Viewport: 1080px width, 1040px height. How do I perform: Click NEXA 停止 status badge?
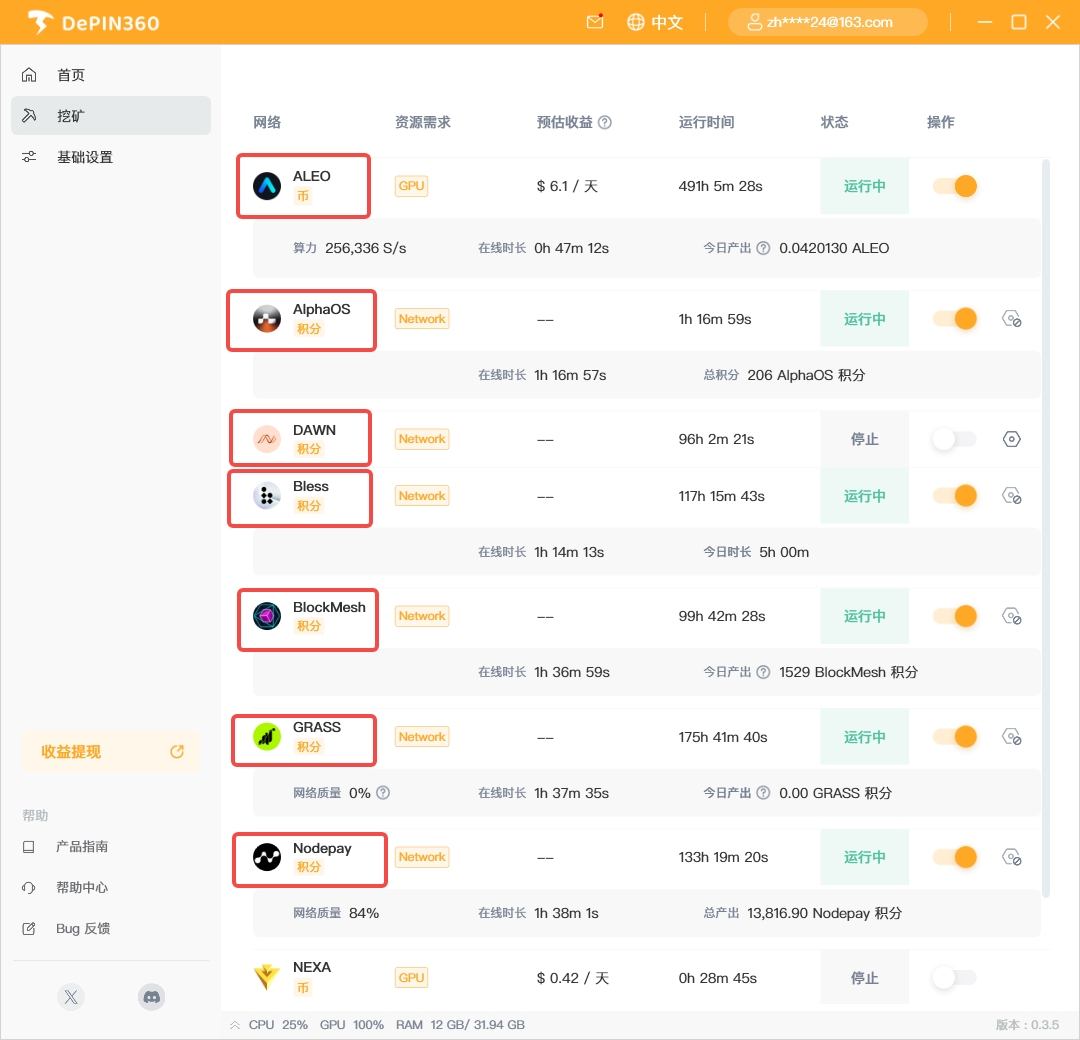(x=864, y=977)
